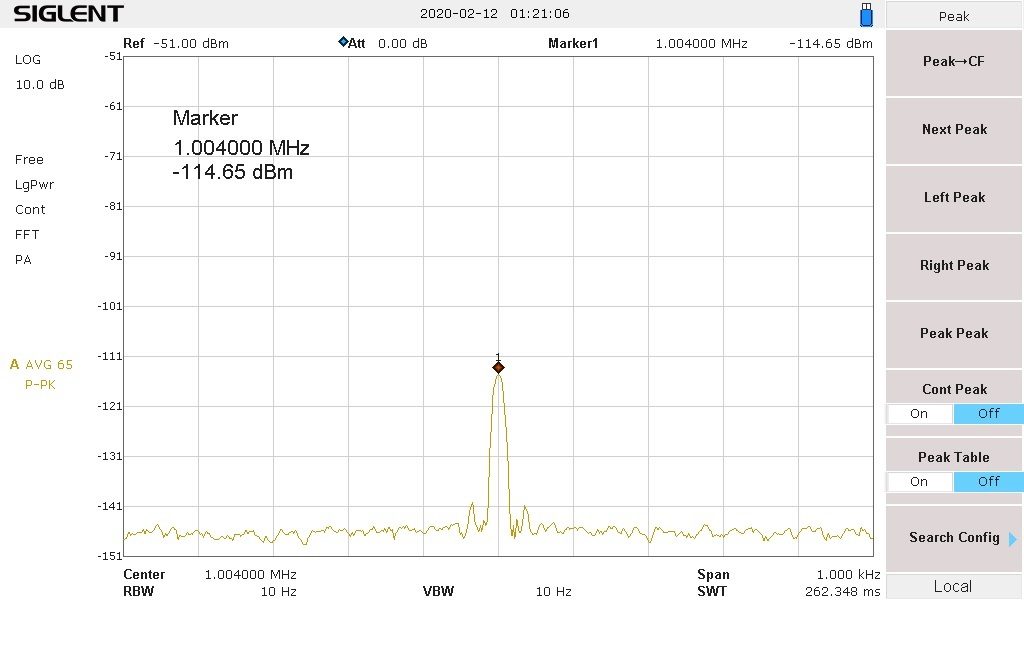Click the SIGLENT logo

point(68,14)
